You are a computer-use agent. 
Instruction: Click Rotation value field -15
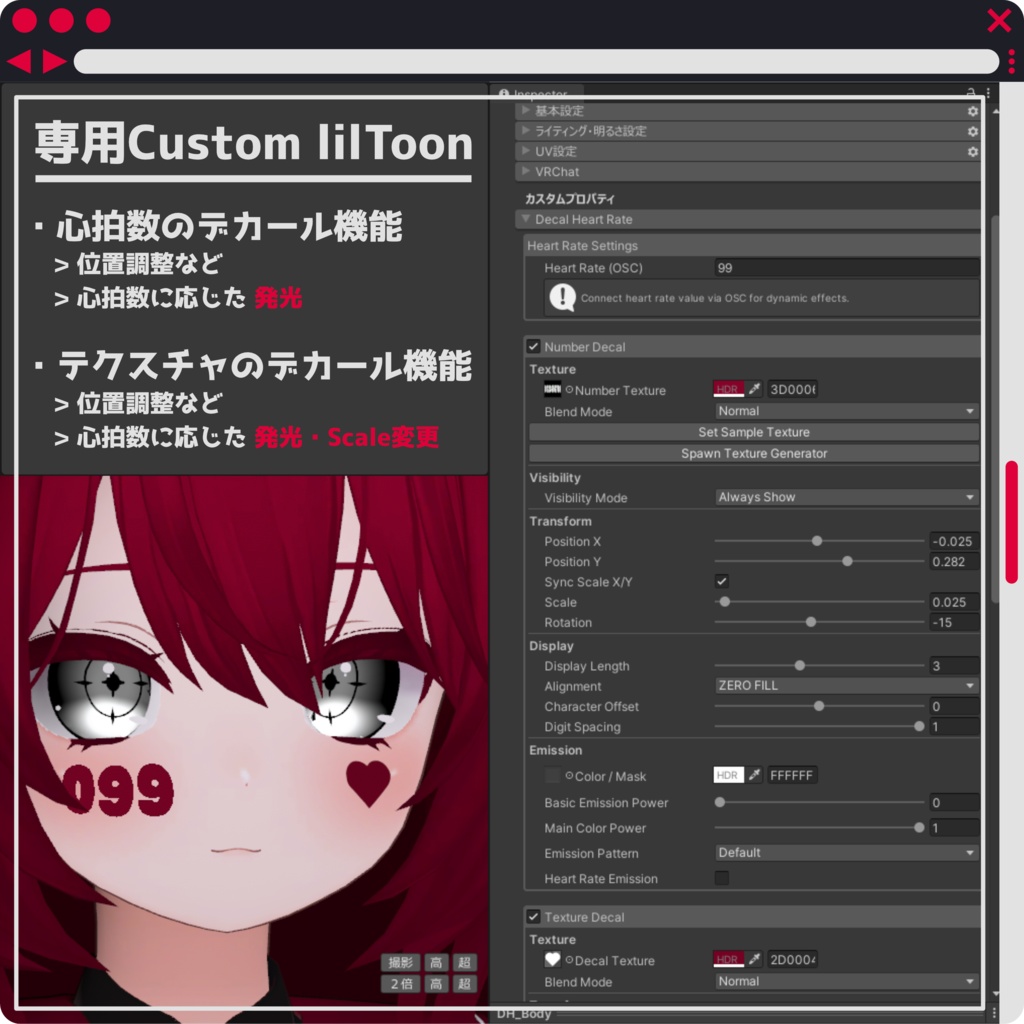click(x=953, y=622)
